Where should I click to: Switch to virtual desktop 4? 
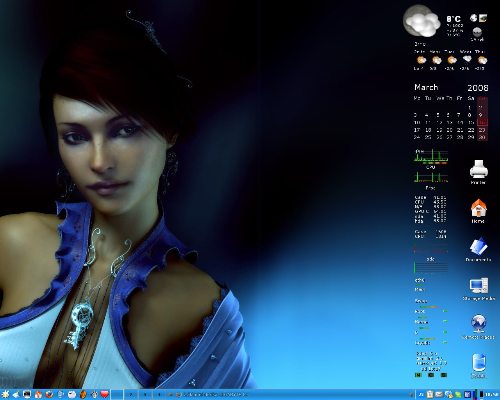pyautogui.click(x=159, y=395)
